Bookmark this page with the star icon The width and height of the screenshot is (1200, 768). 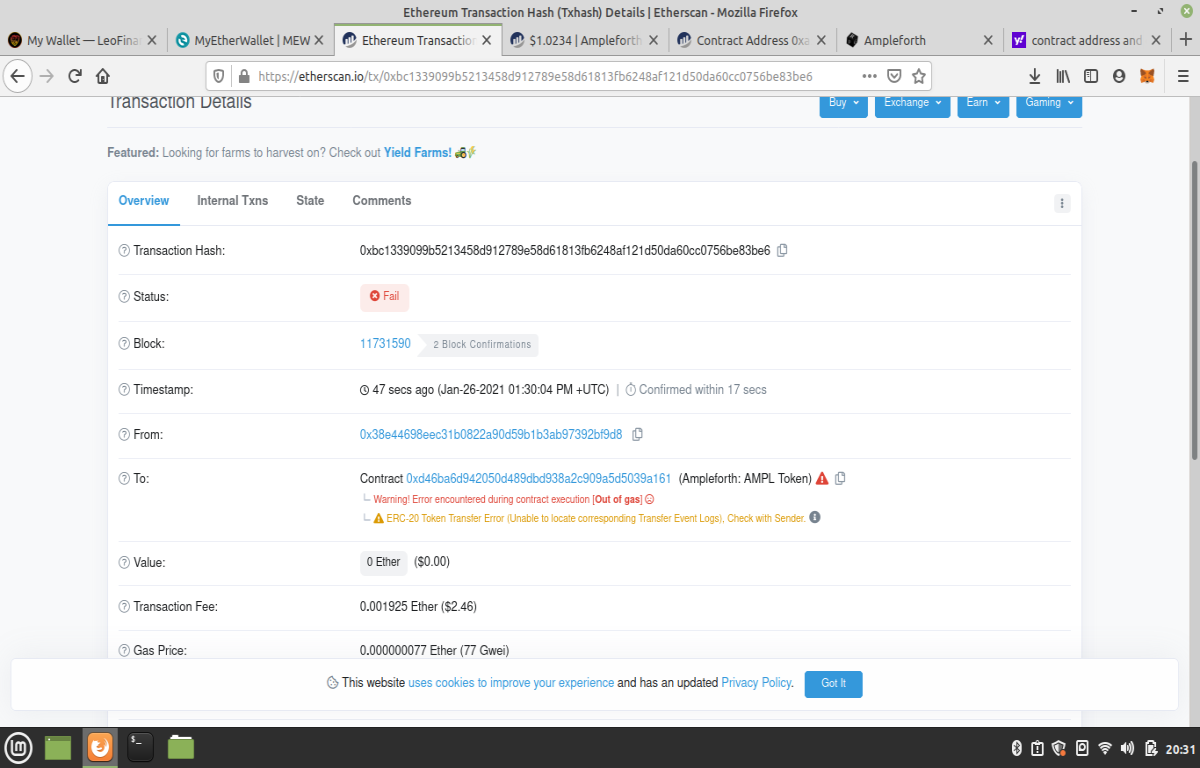click(x=918, y=76)
